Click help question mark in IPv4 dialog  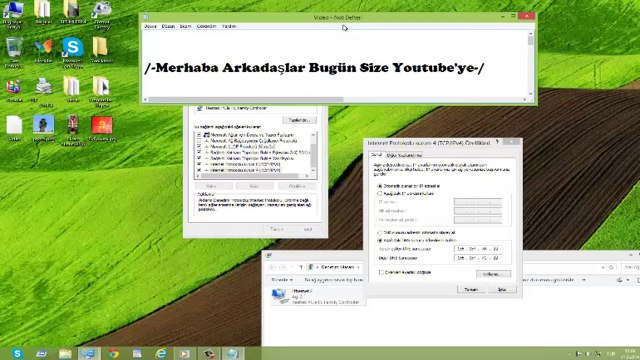tap(497, 142)
